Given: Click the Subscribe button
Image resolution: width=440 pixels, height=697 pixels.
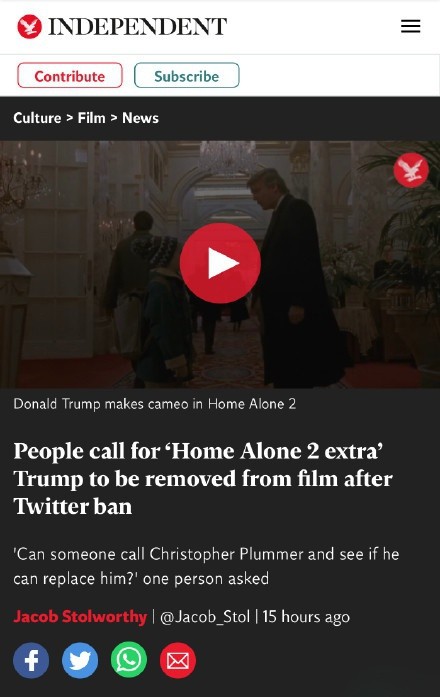Looking at the screenshot, I should coord(187,76).
